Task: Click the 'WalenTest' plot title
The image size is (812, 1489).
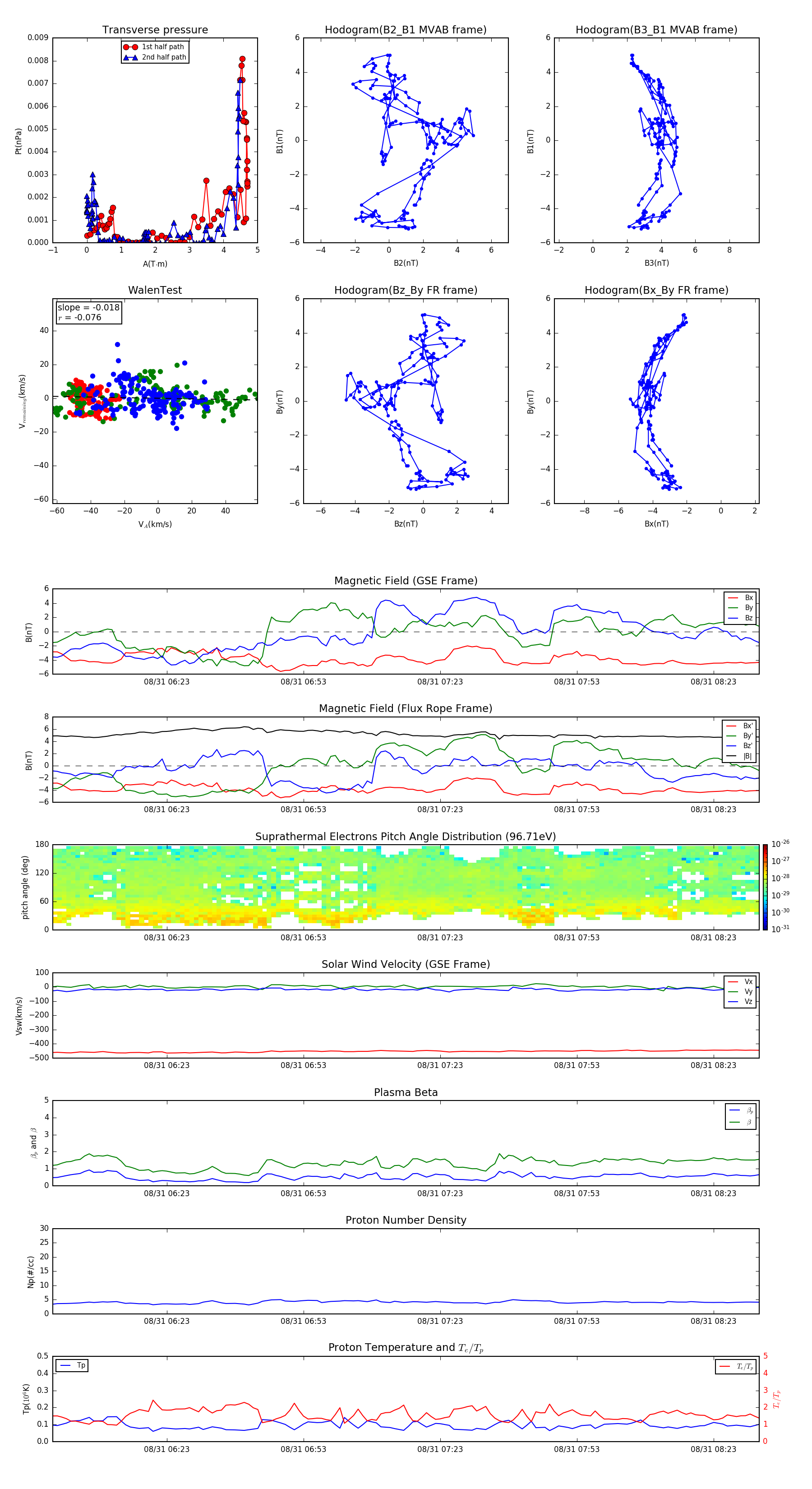Action: (155, 290)
